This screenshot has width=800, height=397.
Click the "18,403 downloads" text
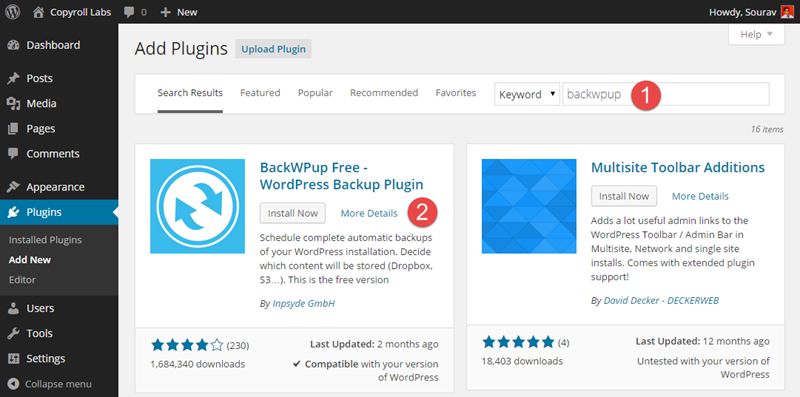pos(522,361)
